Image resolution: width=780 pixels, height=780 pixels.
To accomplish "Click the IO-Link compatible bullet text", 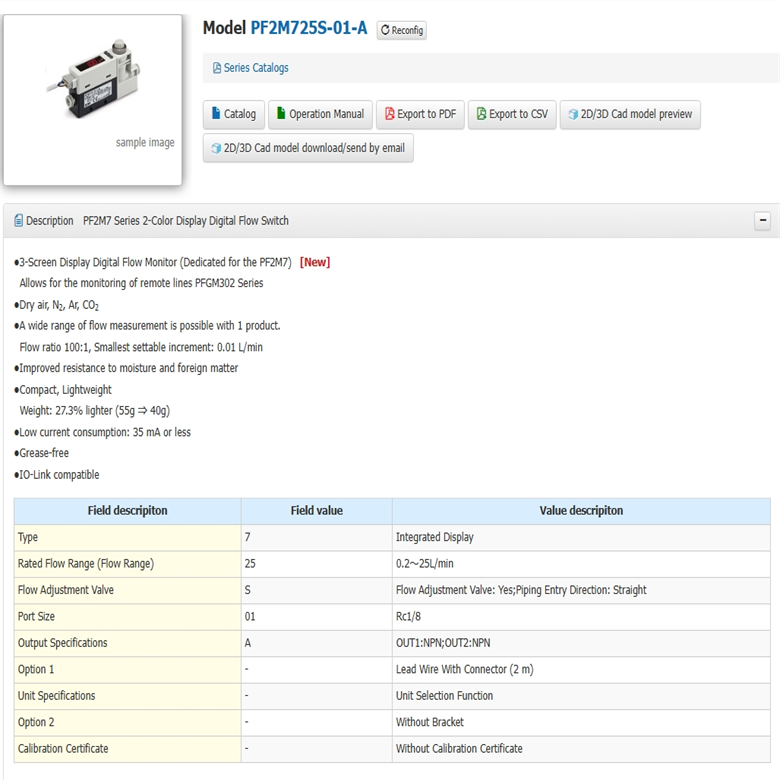I will click(x=57, y=475).
